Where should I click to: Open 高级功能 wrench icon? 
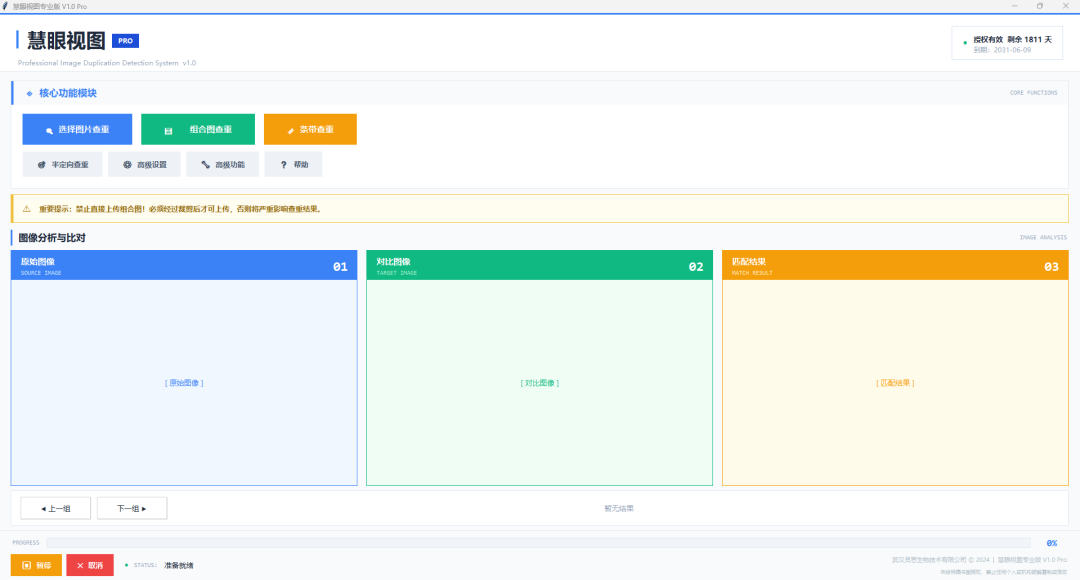click(205, 165)
